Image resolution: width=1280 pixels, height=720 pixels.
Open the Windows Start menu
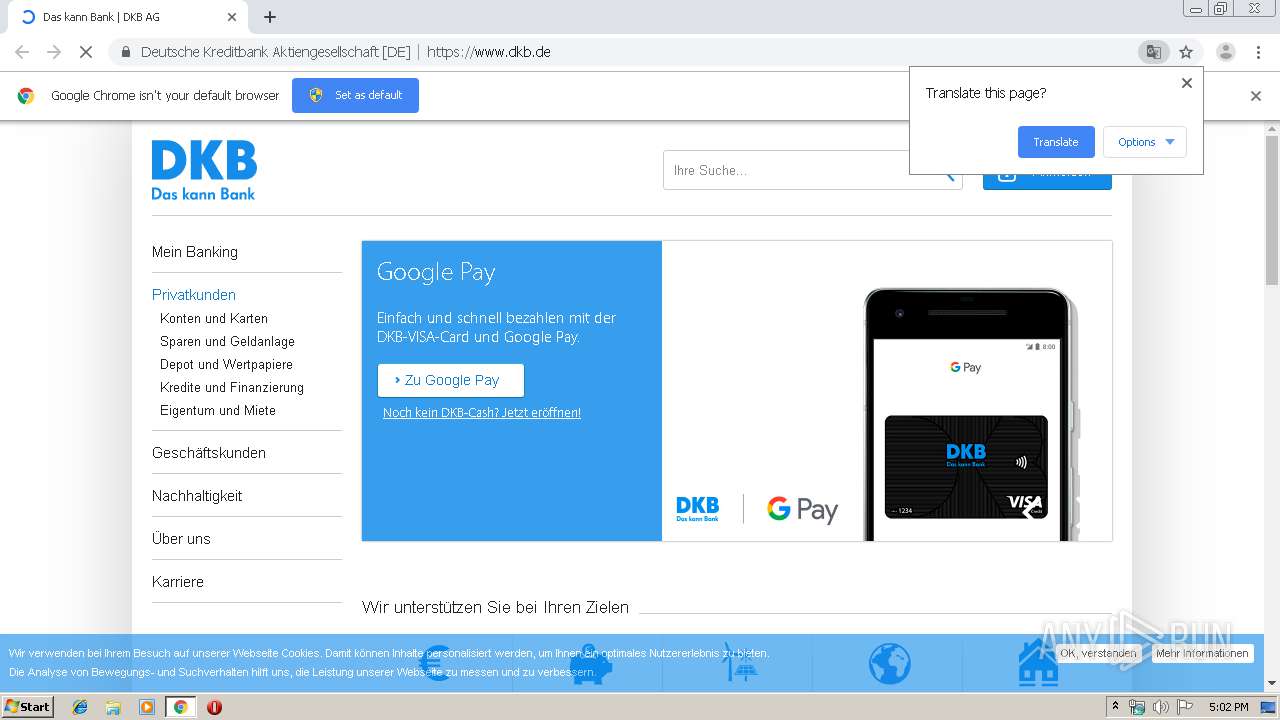pos(27,707)
